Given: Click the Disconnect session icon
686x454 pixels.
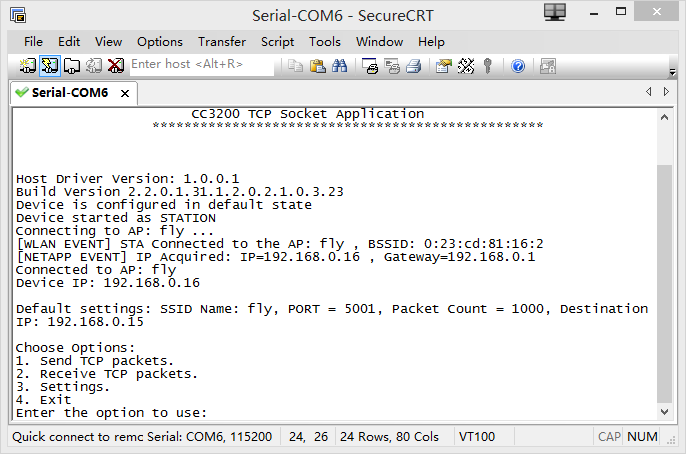Looking at the screenshot, I should point(116,66).
